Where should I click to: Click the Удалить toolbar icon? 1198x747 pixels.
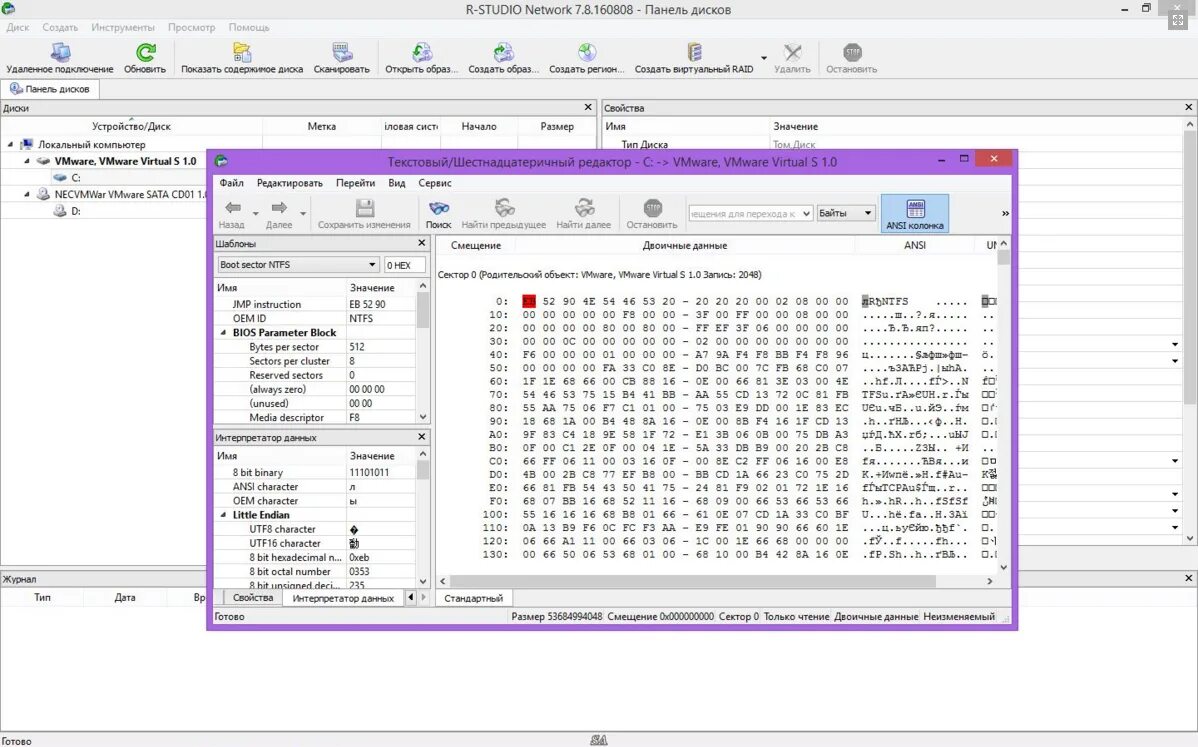[x=792, y=52]
